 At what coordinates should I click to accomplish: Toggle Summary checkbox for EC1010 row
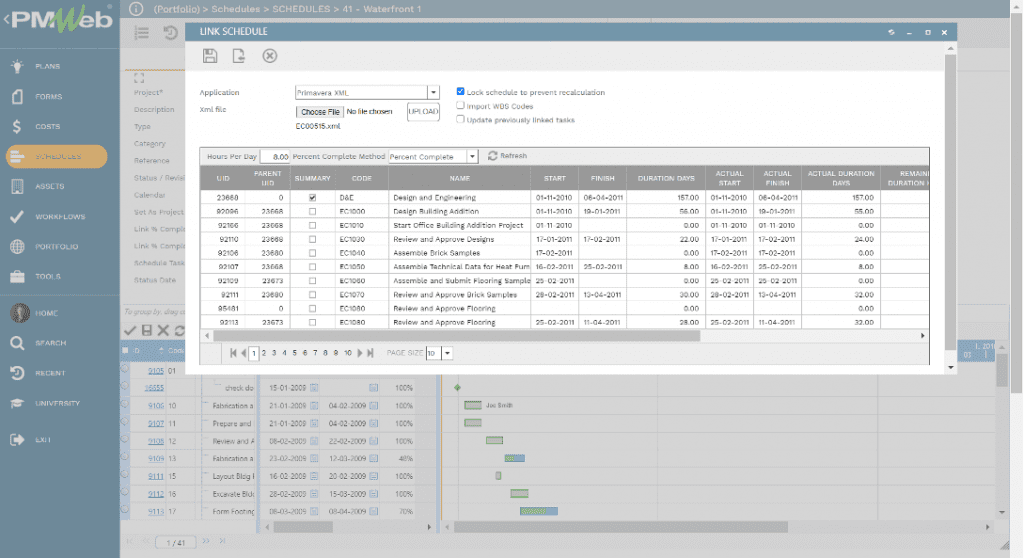[312, 225]
